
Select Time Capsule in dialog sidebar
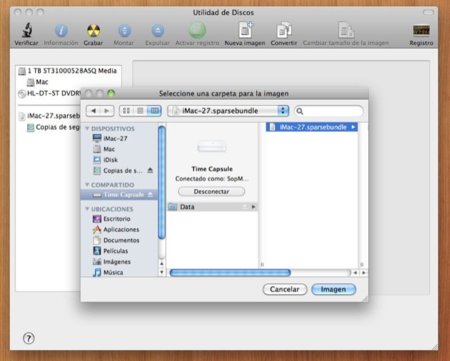pos(119,195)
